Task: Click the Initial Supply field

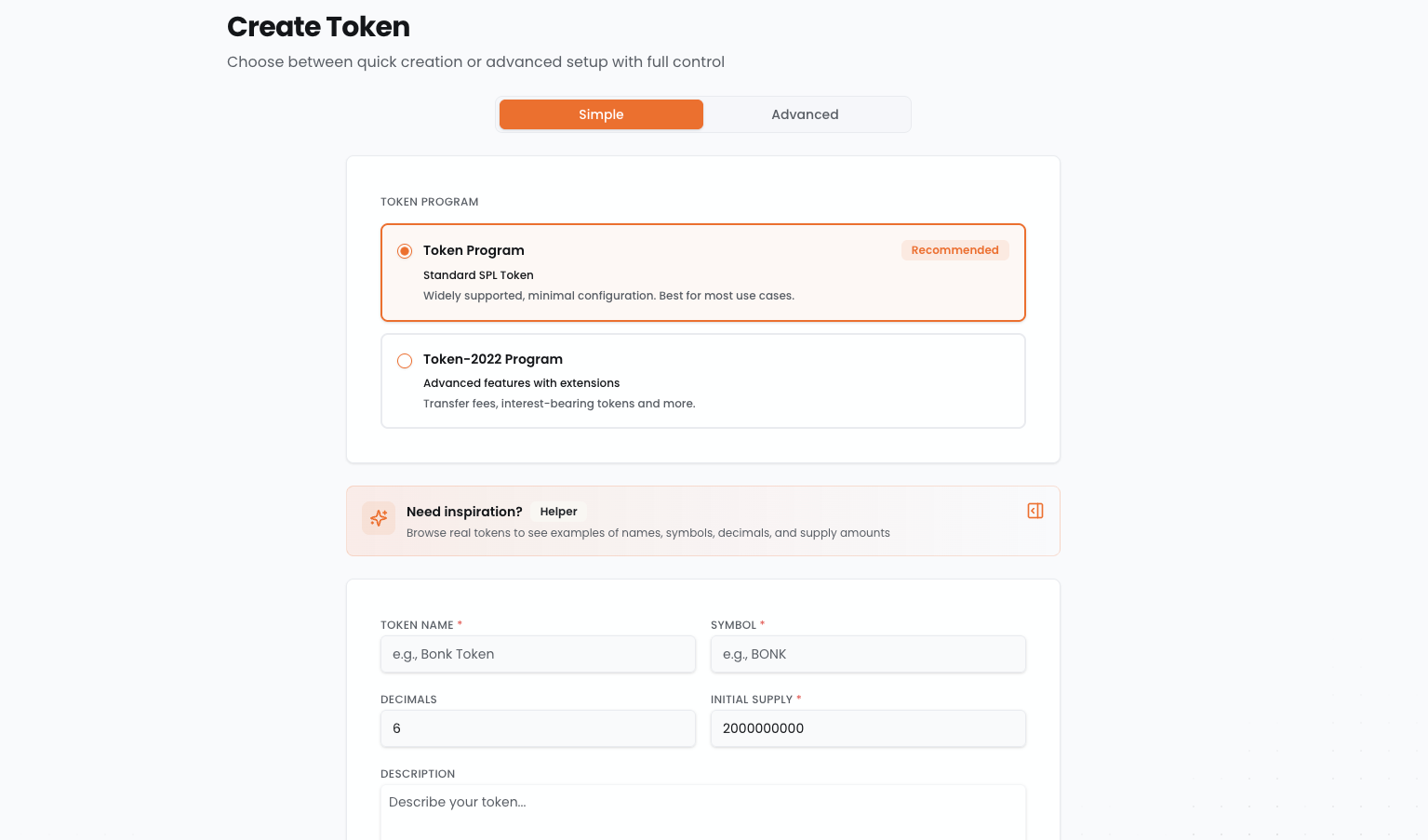Action: pos(867,728)
